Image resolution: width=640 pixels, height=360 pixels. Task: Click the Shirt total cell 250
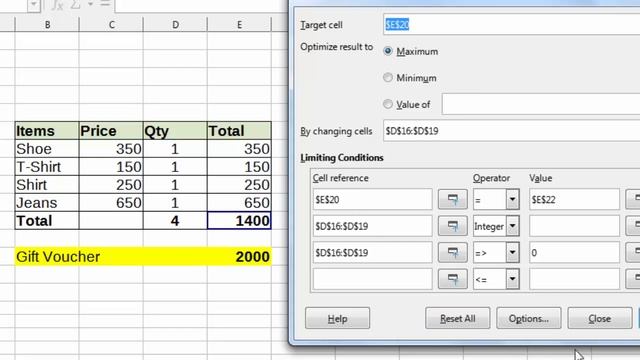[239, 185]
